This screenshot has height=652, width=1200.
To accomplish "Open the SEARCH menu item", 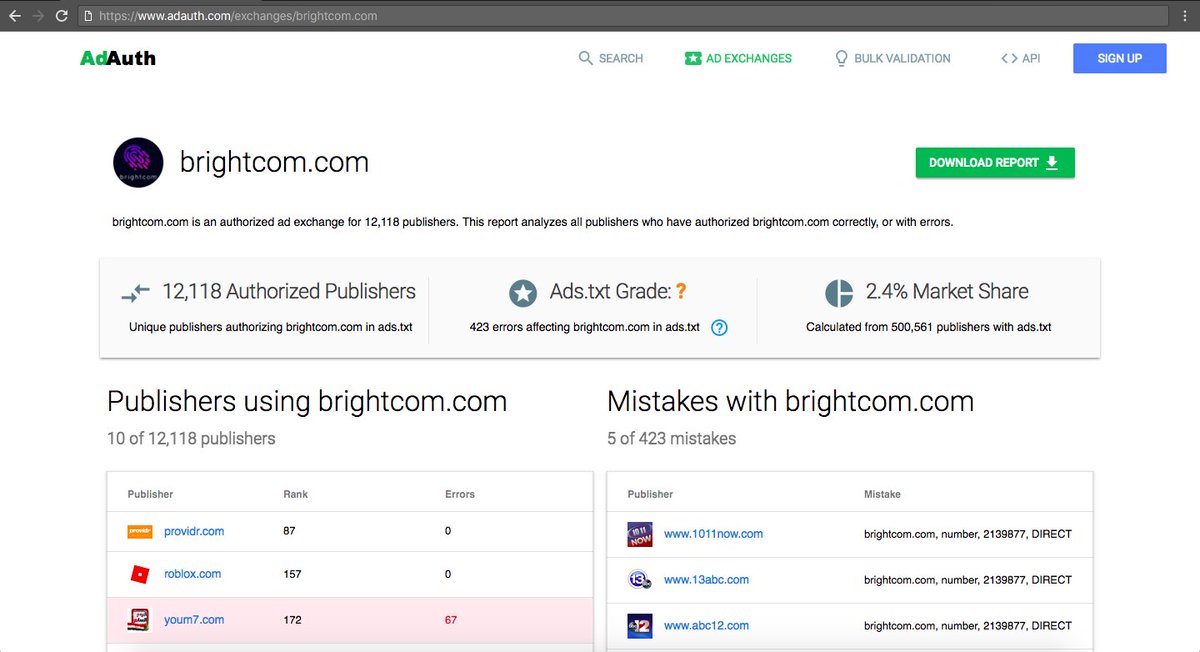I will (x=620, y=58).
